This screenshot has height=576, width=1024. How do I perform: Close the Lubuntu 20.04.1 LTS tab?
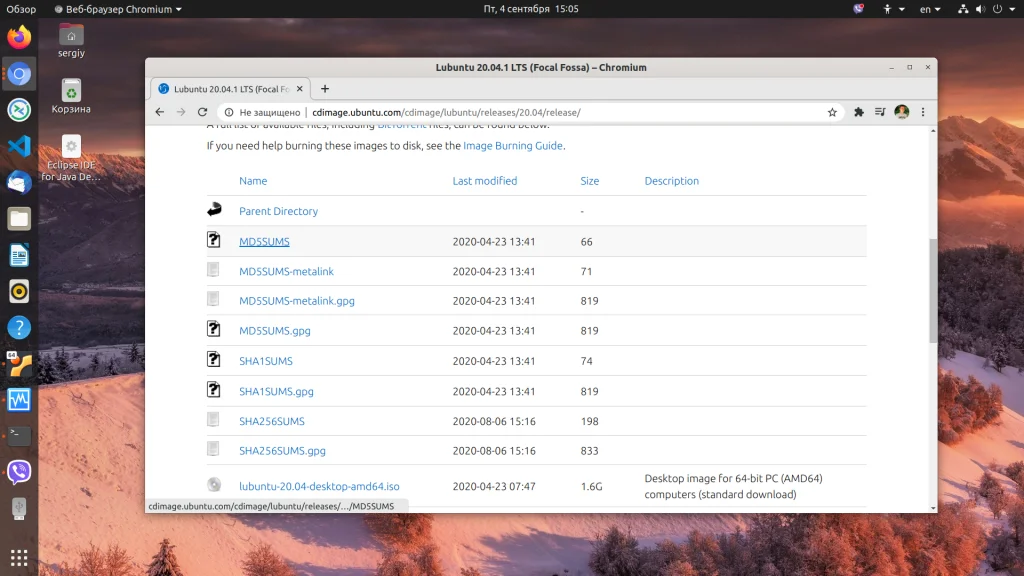click(x=300, y=89)
